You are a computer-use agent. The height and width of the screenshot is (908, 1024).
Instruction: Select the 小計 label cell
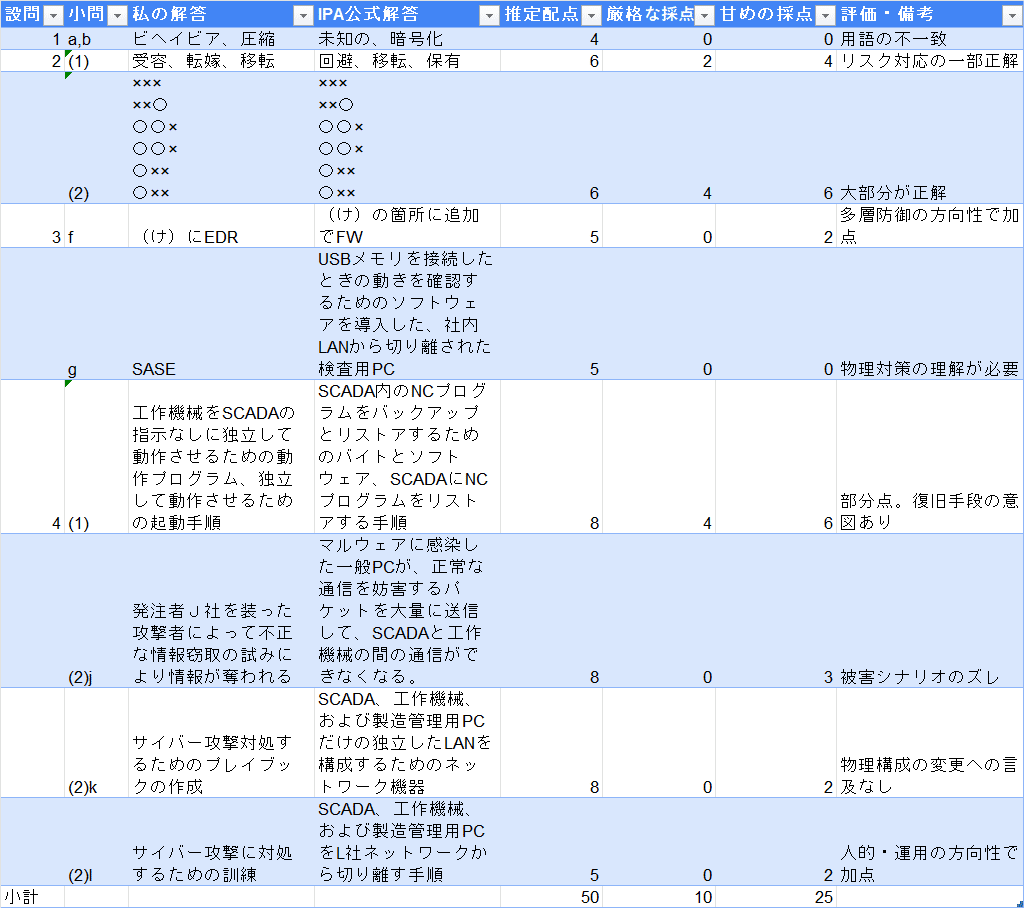coord(20,897)
